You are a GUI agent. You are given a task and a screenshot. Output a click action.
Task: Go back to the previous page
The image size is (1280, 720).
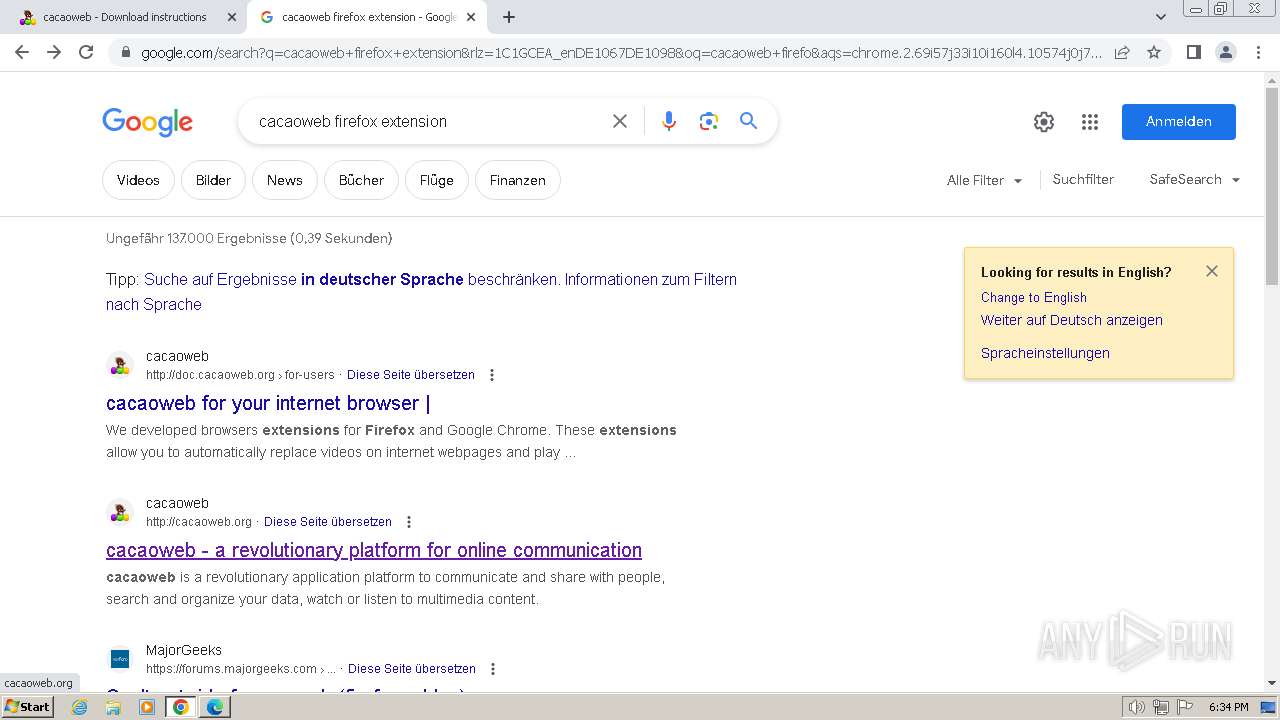tap(22, 52)
